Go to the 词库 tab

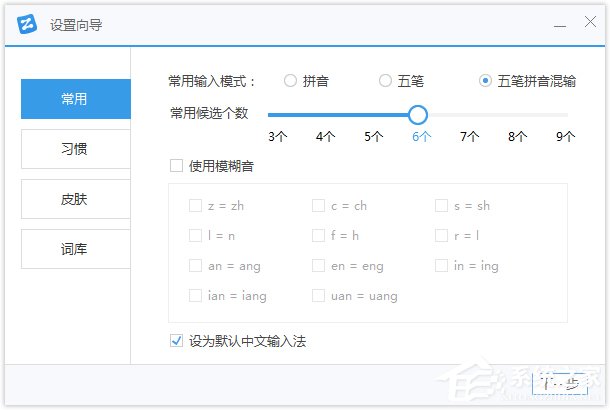(x=75, y=249)
